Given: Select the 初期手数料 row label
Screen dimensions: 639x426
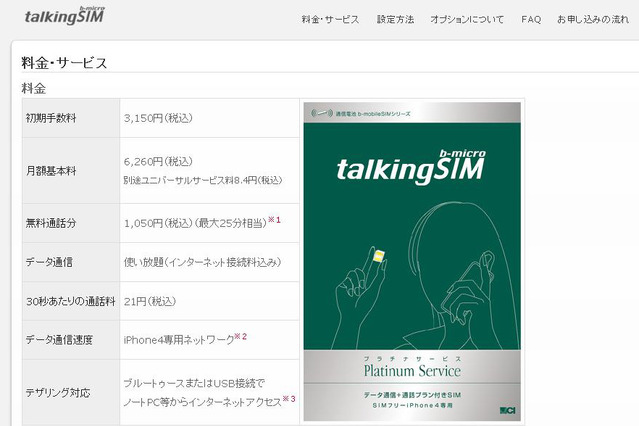Looking at the screenshot, I should tap(51, 118).
